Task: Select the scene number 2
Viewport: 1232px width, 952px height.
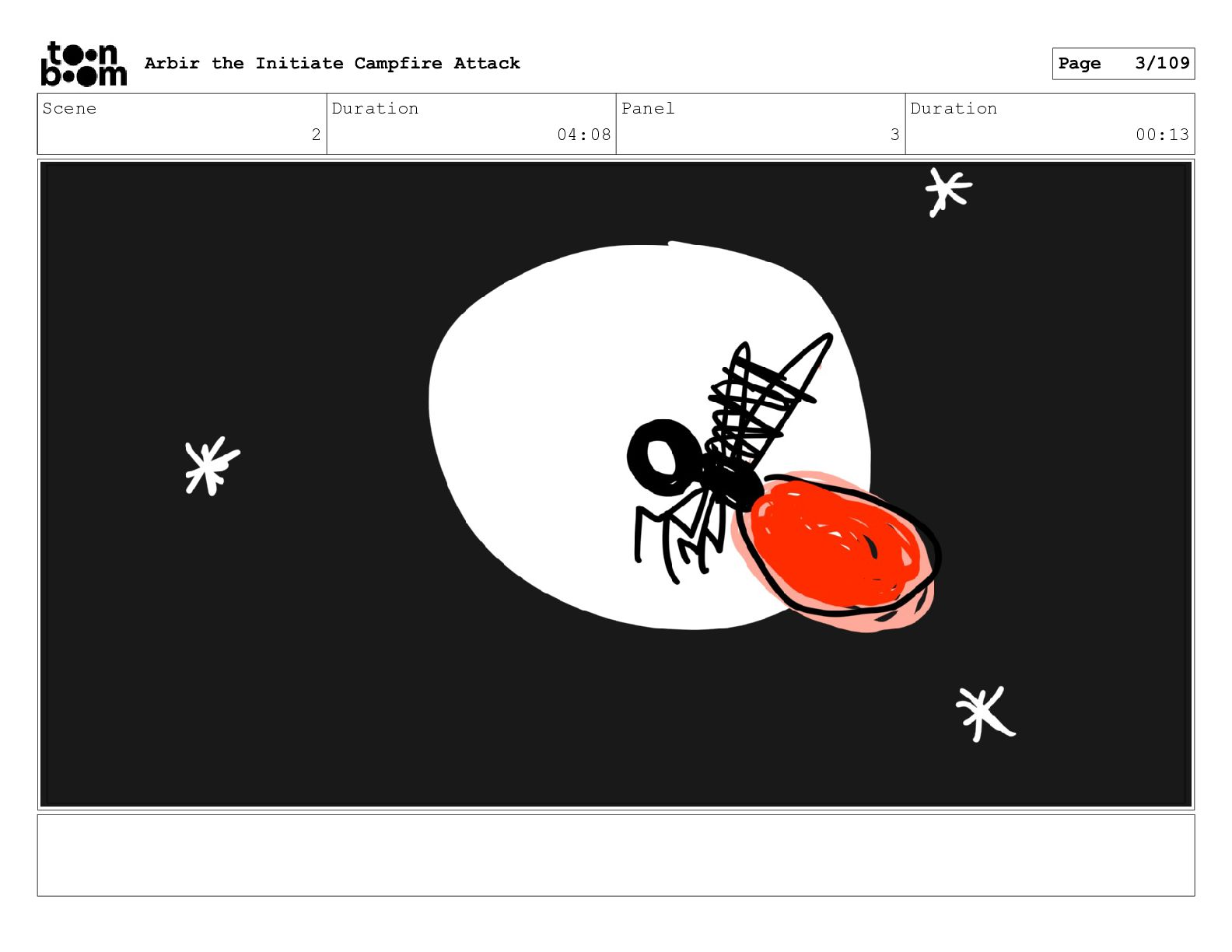Action: click(x=316, y=135)
